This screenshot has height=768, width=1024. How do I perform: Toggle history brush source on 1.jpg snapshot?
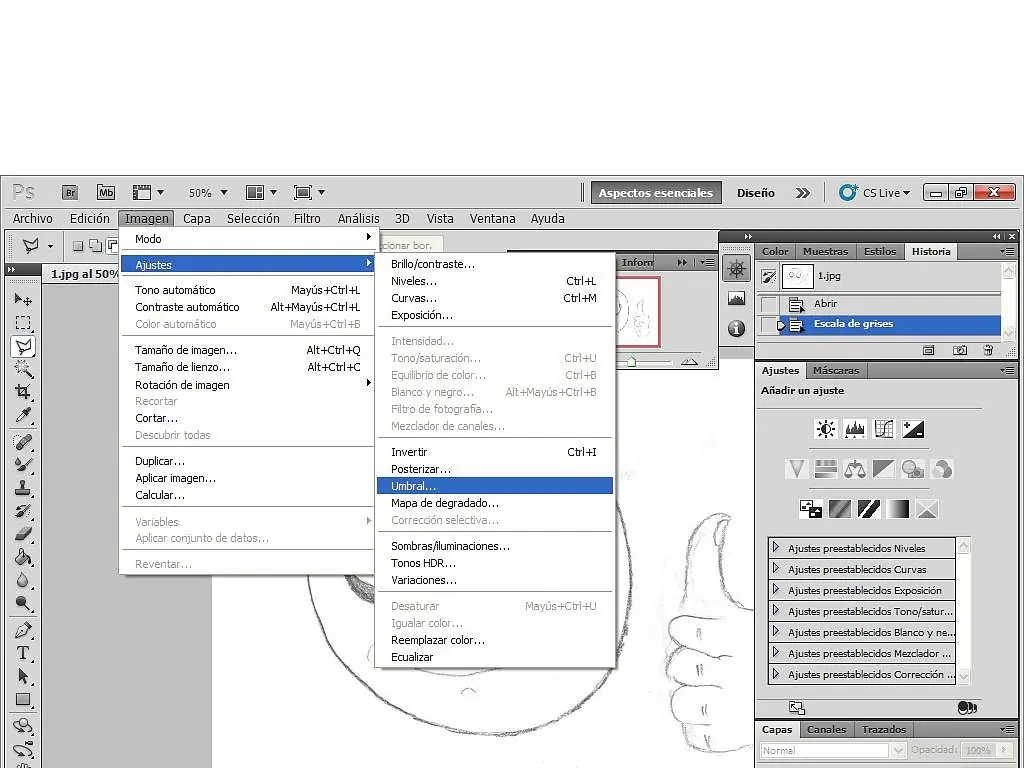pos(769,277)
